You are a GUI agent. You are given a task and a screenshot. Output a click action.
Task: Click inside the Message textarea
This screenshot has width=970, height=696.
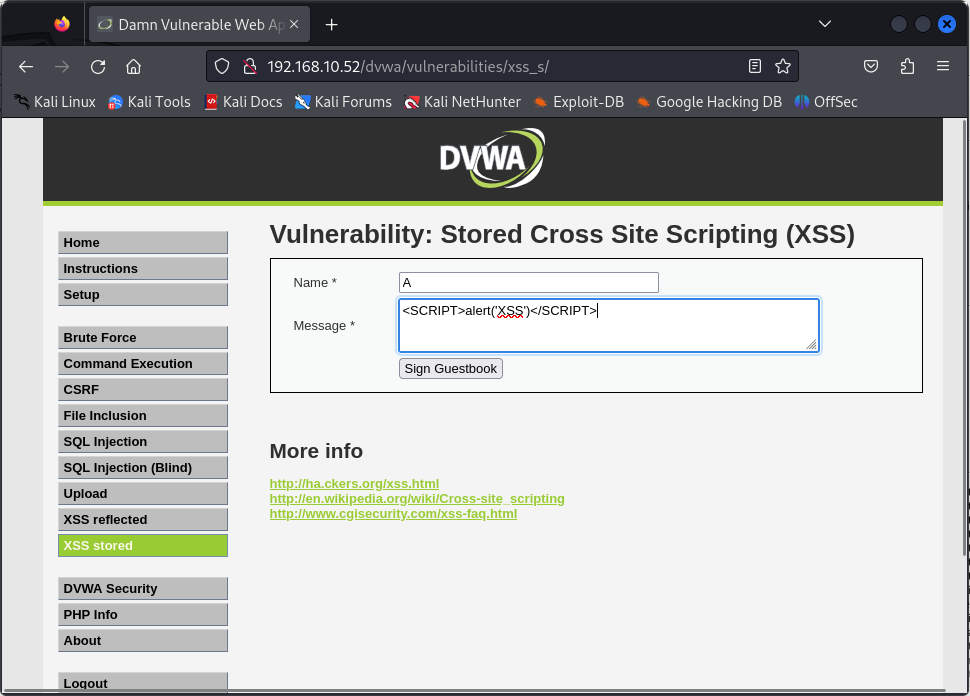(609, 325)
